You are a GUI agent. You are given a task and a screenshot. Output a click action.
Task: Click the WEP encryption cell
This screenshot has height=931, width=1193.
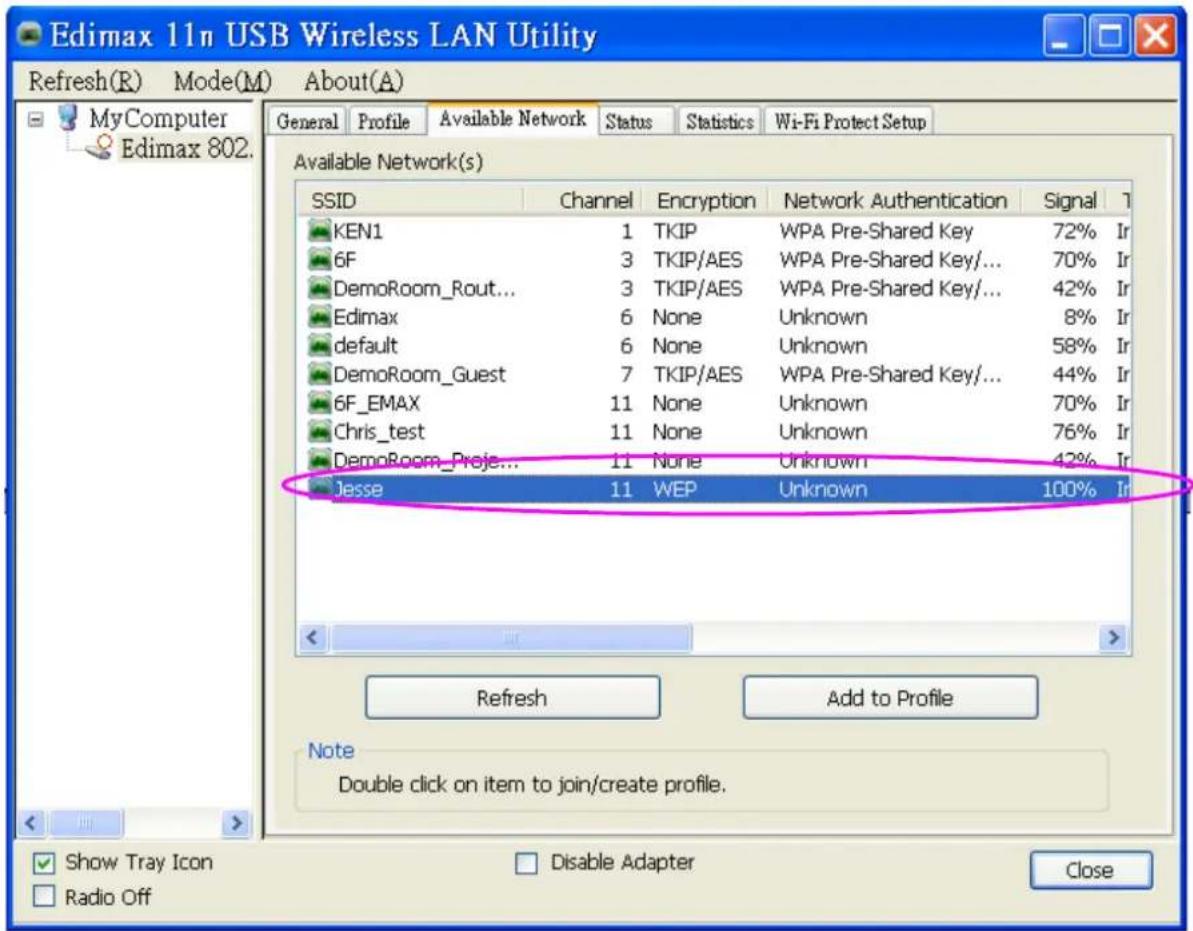(674, 489)
